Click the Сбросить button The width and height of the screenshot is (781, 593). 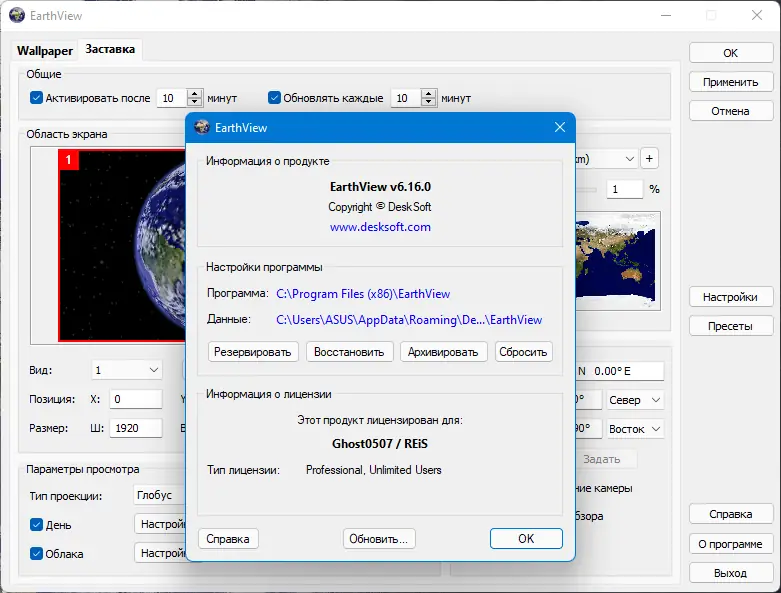tap(523, 352)
